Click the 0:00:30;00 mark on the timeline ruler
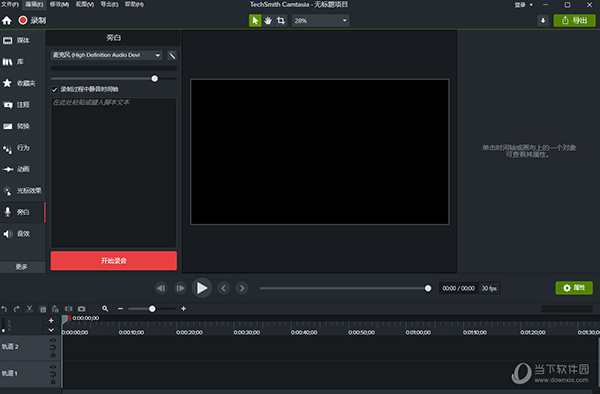Viewport: 600px width, 394px height. (247, 332)
